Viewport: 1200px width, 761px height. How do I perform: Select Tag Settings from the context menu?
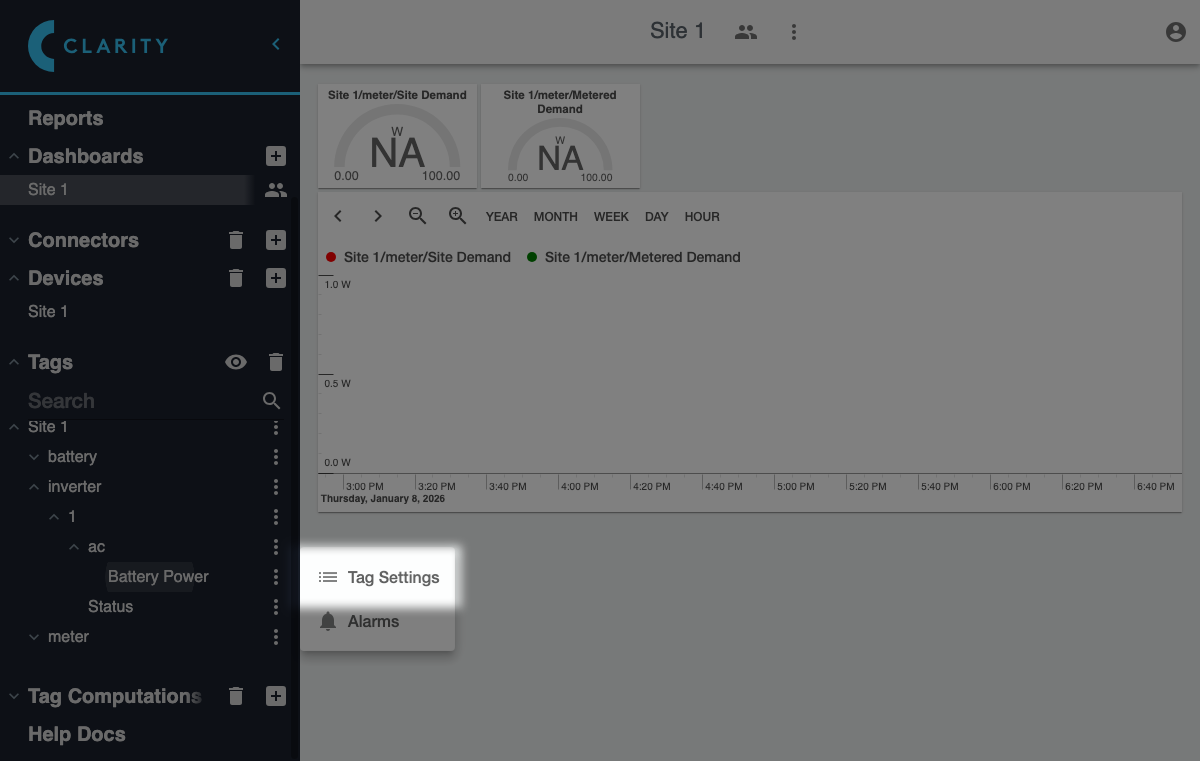coord(392,577)
